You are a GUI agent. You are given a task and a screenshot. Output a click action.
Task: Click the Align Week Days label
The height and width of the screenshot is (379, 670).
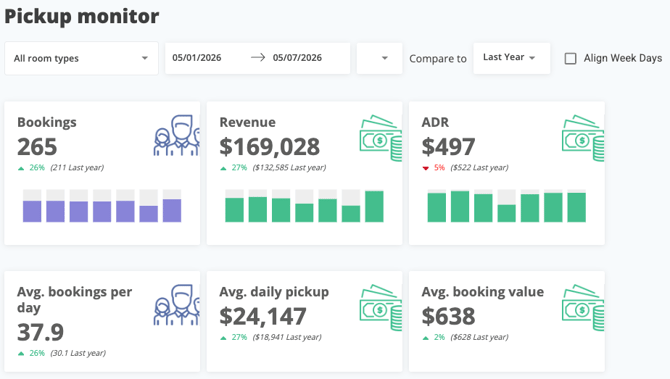click(x=623, y=58)
